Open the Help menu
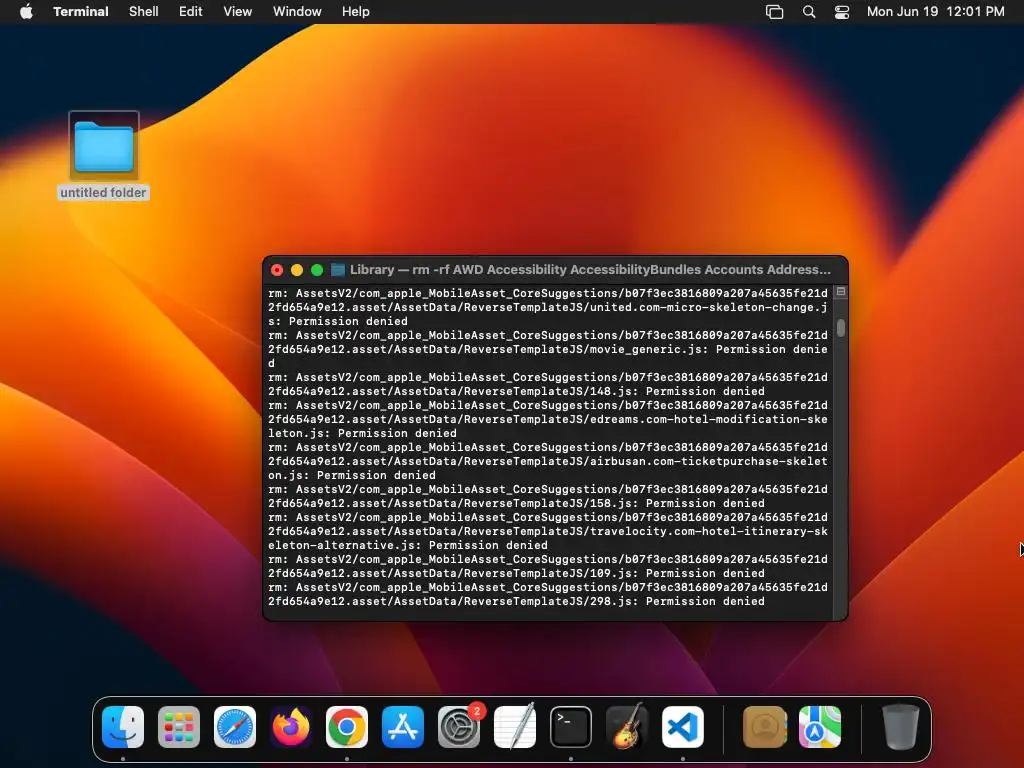1024x768 pixels. pos(356,12)
